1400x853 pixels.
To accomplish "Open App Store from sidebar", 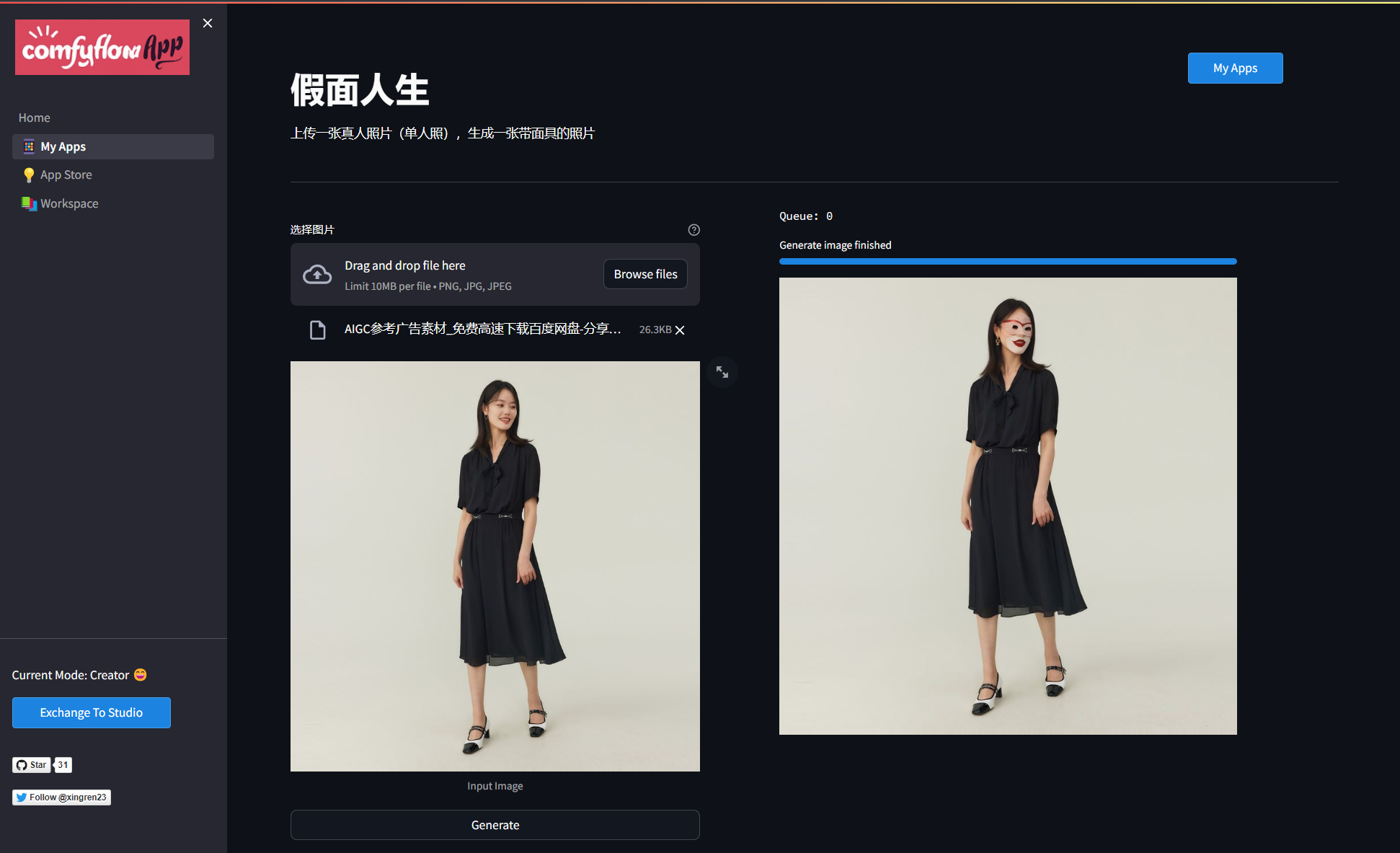I will (x=66, y=174).
